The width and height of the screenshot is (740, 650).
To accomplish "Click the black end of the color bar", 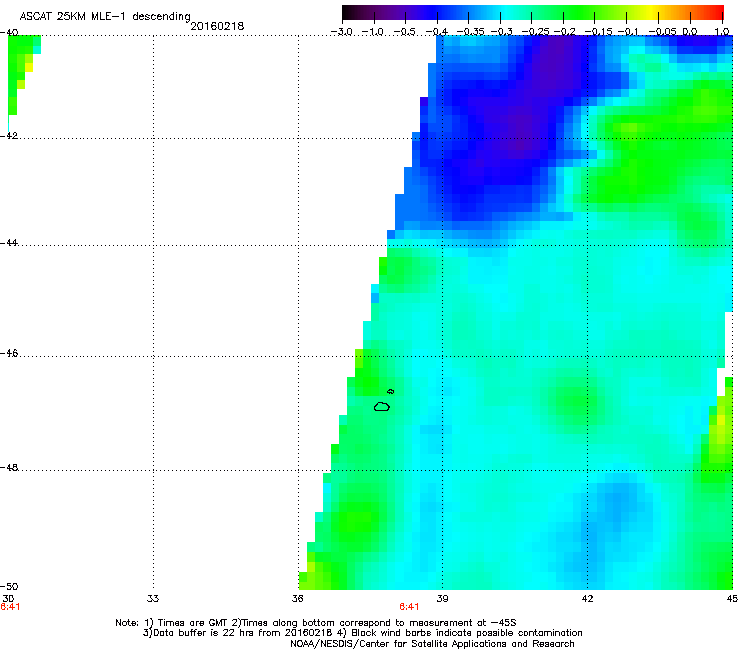I will [x=349, y=13].
